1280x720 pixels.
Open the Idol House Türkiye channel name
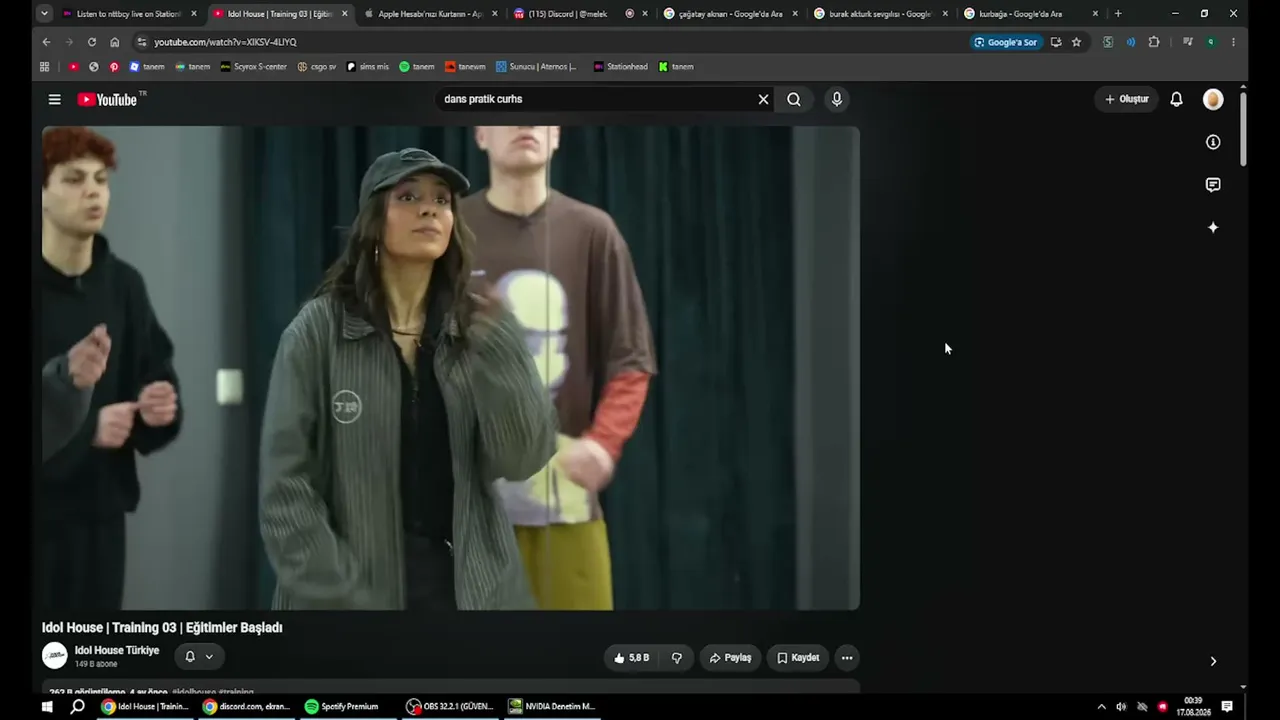(x=117, y=650)
